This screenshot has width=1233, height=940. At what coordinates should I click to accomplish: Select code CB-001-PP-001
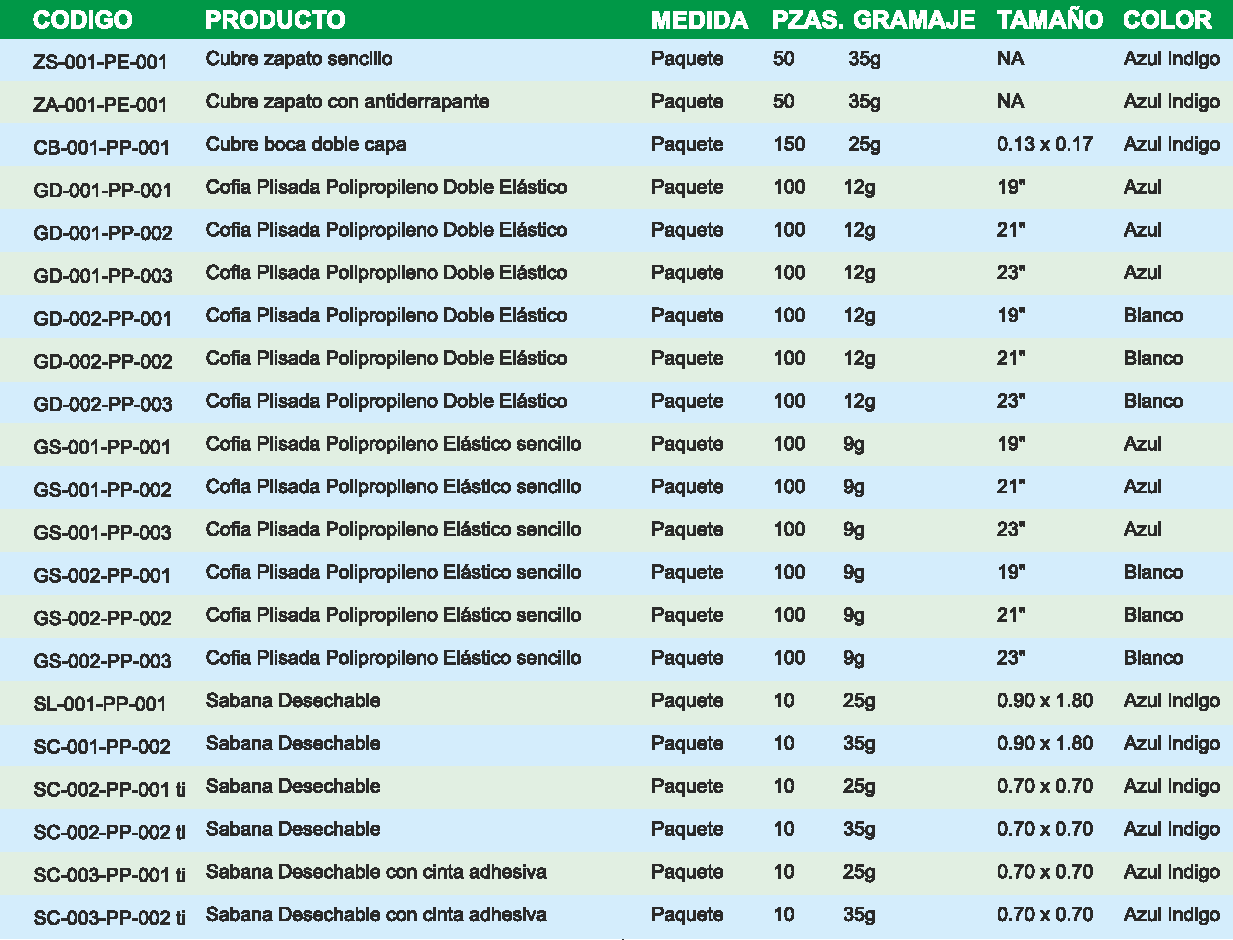coord(101,148)
